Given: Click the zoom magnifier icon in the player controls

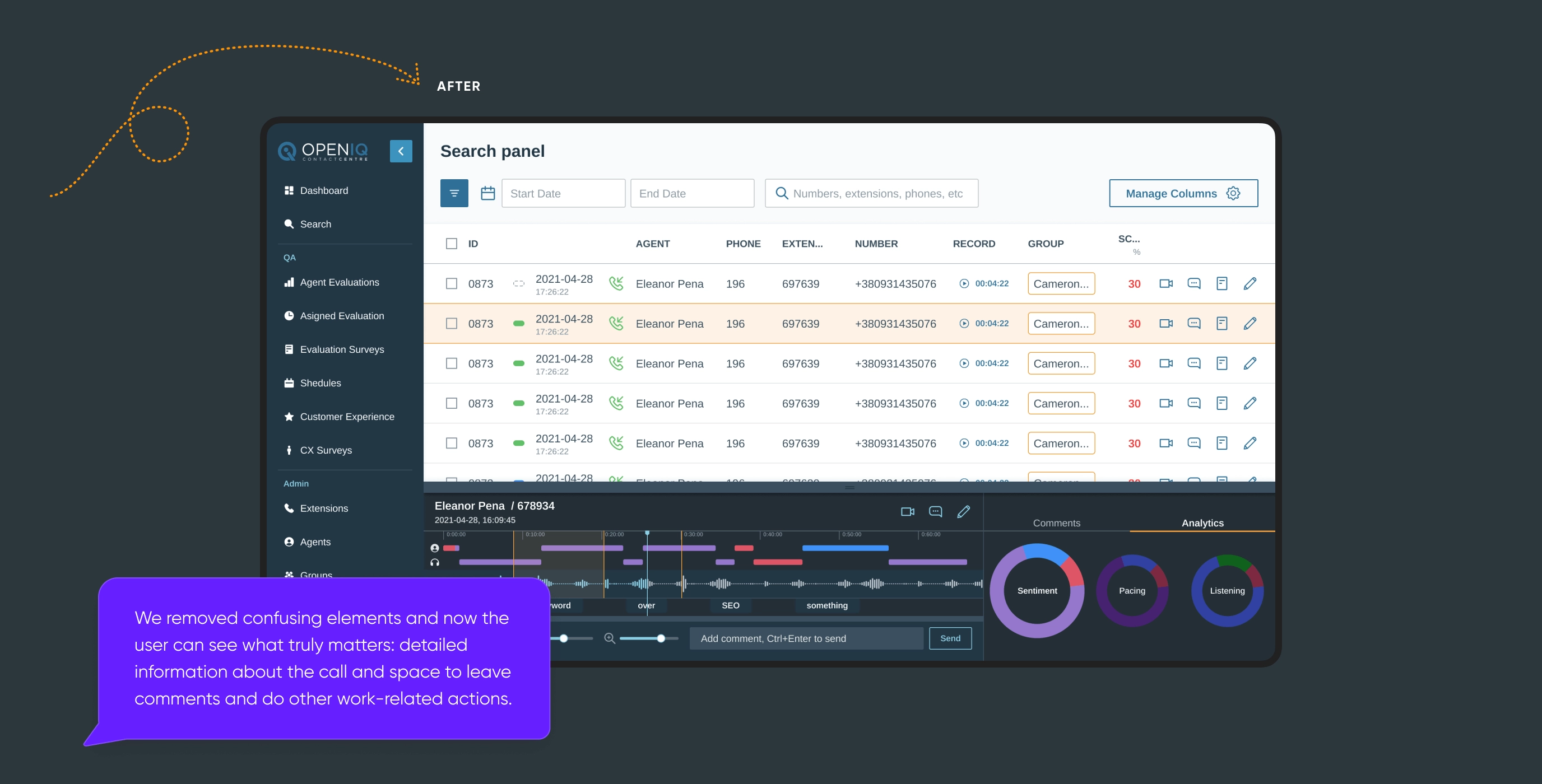Looking at the screenshot, I should point(610,638).
